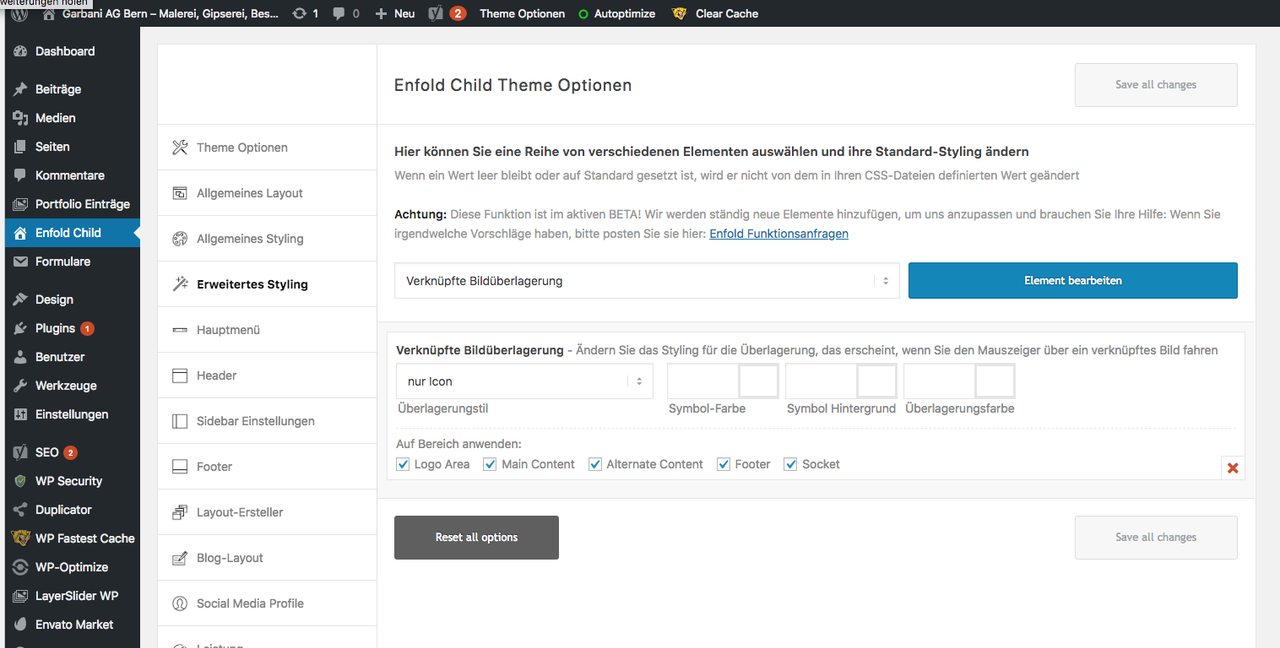This screenshot has height=648, width=1280.
Task: Click Reset all options button
Action: click(476, 537)
